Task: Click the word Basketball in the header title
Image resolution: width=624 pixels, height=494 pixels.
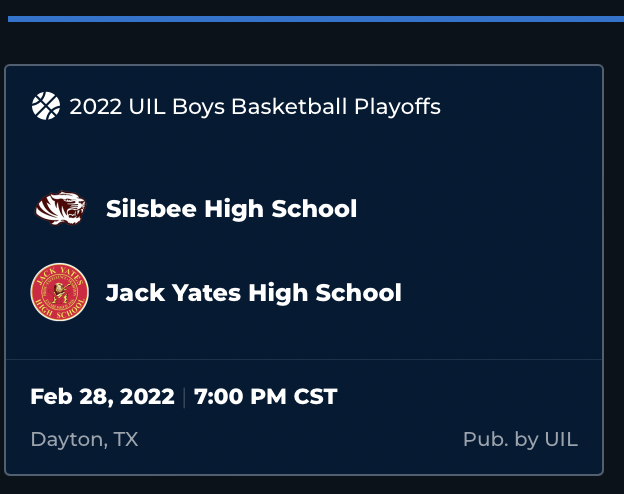Action: coord(289,107)
